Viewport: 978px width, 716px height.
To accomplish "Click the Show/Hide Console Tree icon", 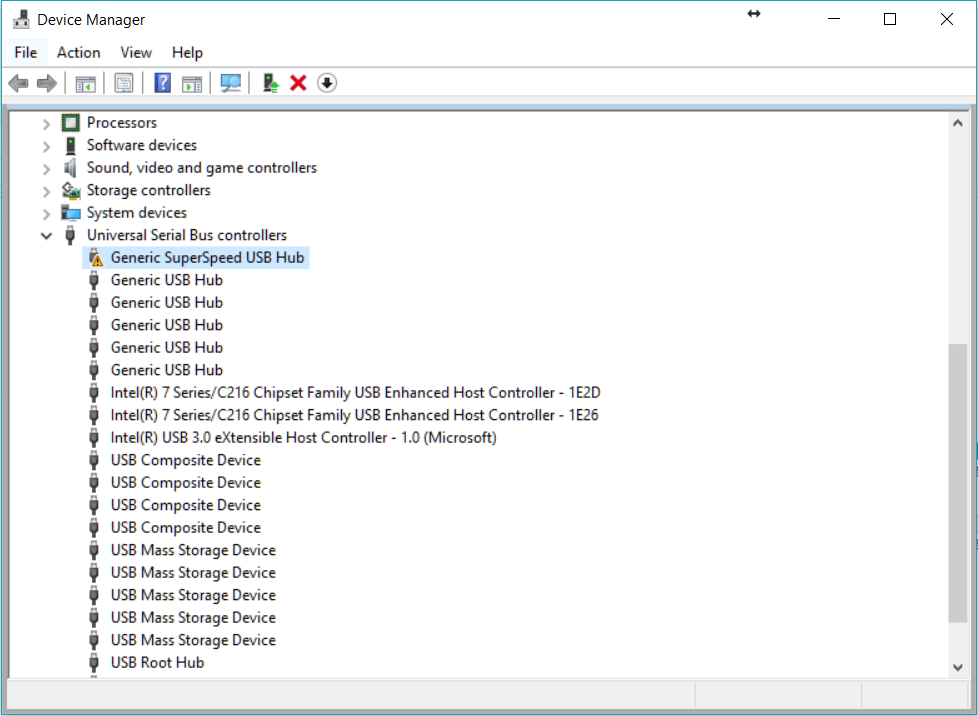I will (x=86, y=82).
